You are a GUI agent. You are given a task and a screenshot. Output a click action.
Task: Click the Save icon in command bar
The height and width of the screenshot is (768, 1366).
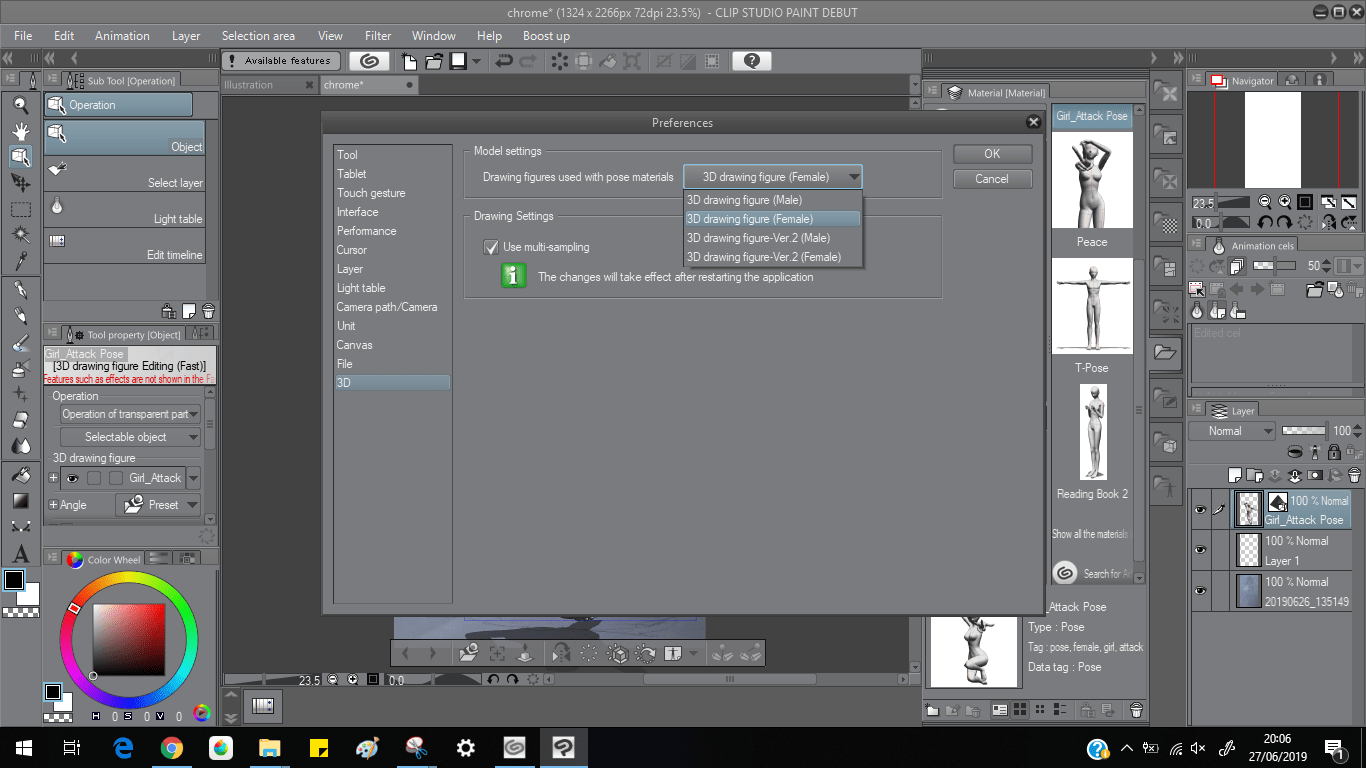click(458, 61)
